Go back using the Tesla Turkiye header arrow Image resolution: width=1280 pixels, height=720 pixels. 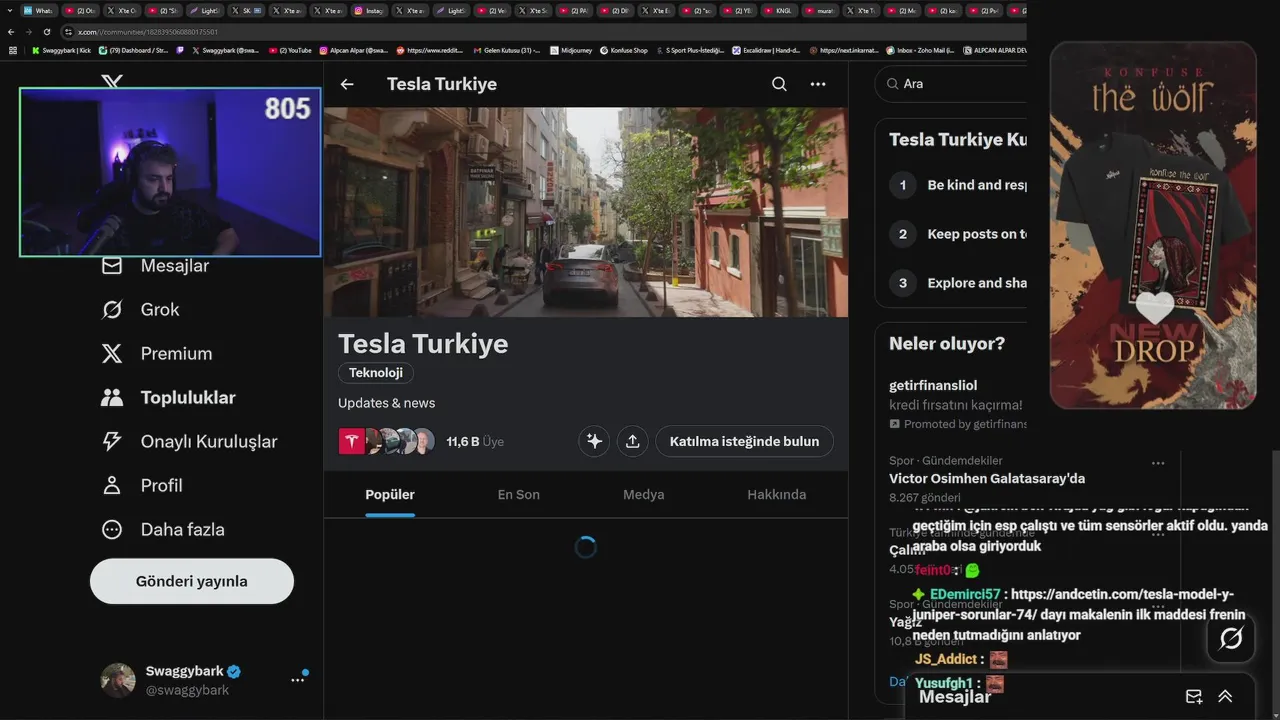(x=347, y=84)
